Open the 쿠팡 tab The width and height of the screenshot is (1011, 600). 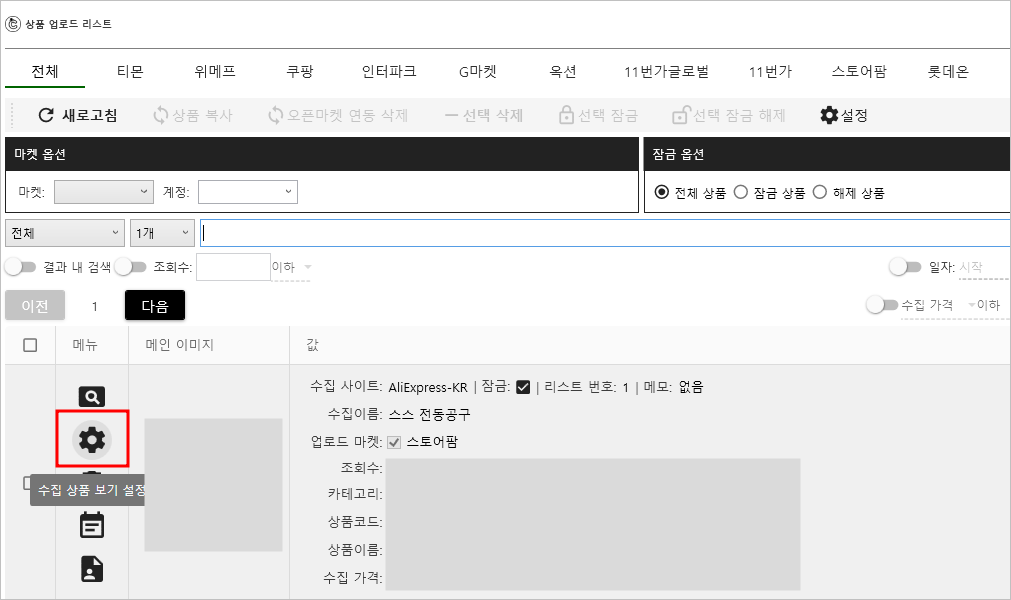(x=300, y=71)
